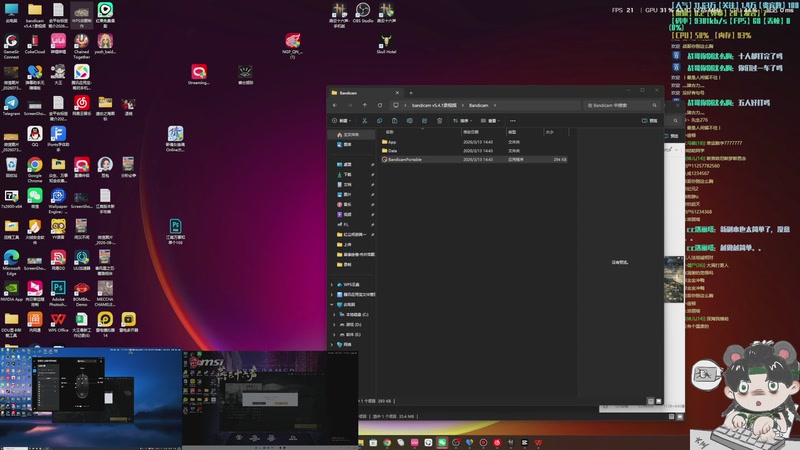
Task: Switch Explorer to details view in status bar
Action: click(651, 401)
